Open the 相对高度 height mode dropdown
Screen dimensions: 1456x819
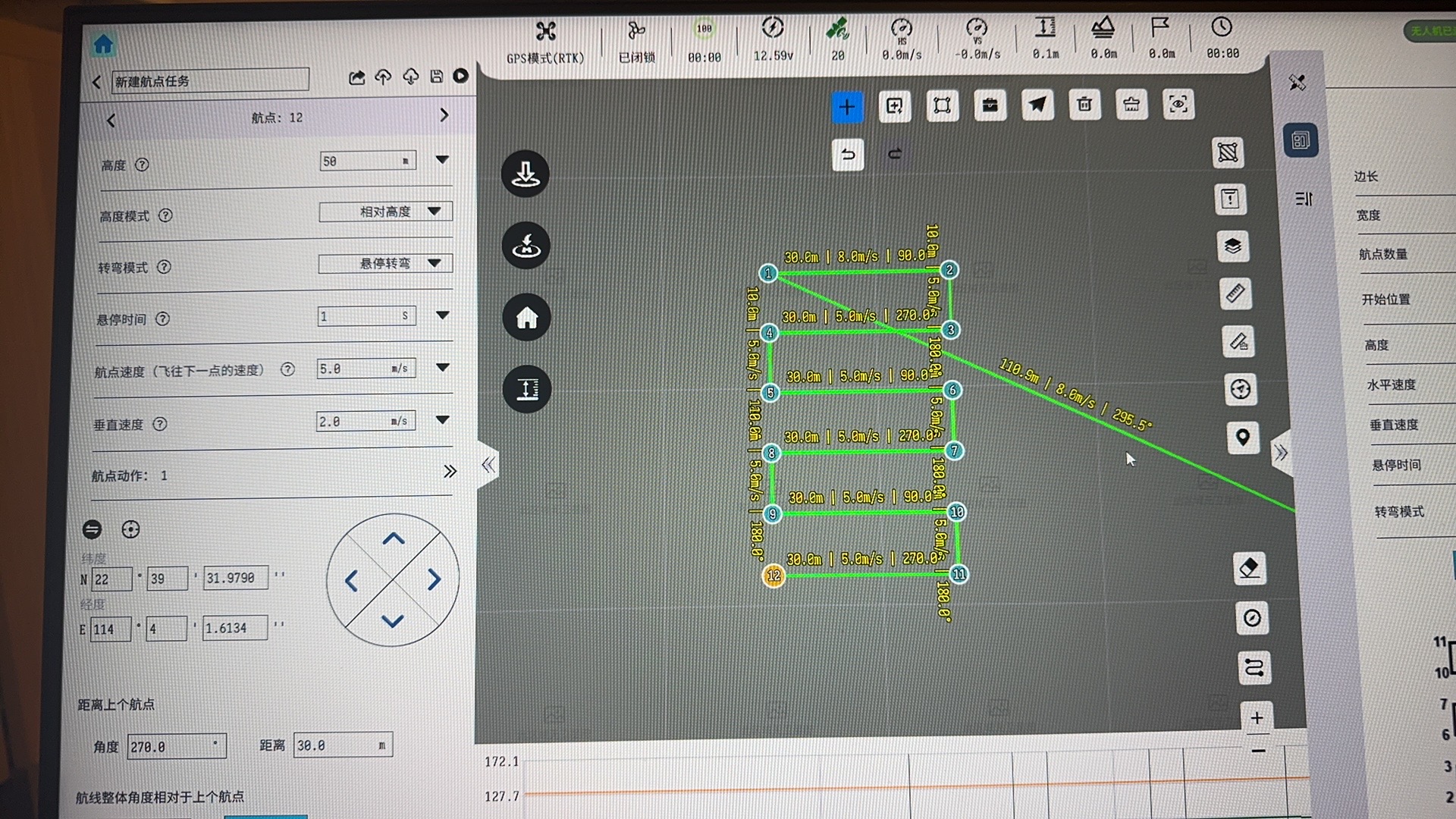tap(385, 212)
